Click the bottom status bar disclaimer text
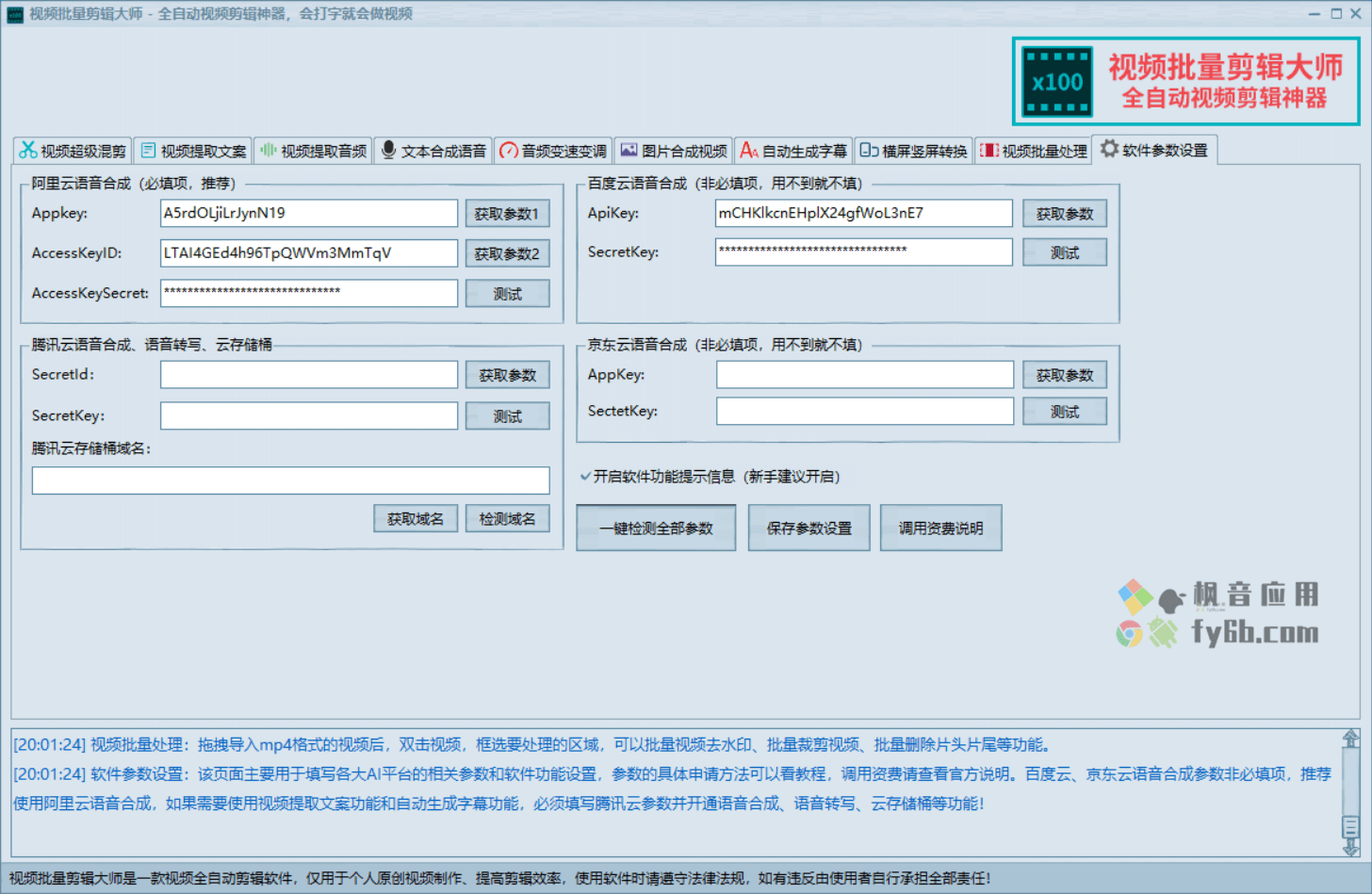This screenshot has height=894, width=1372. tap(500, 878)
